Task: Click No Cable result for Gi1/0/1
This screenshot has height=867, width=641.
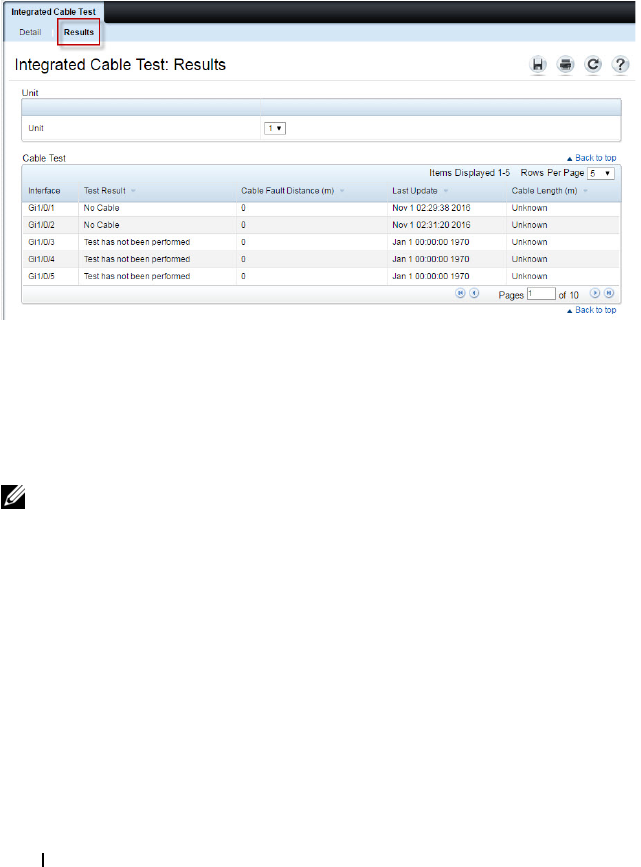Action: [x=101, y=208]
